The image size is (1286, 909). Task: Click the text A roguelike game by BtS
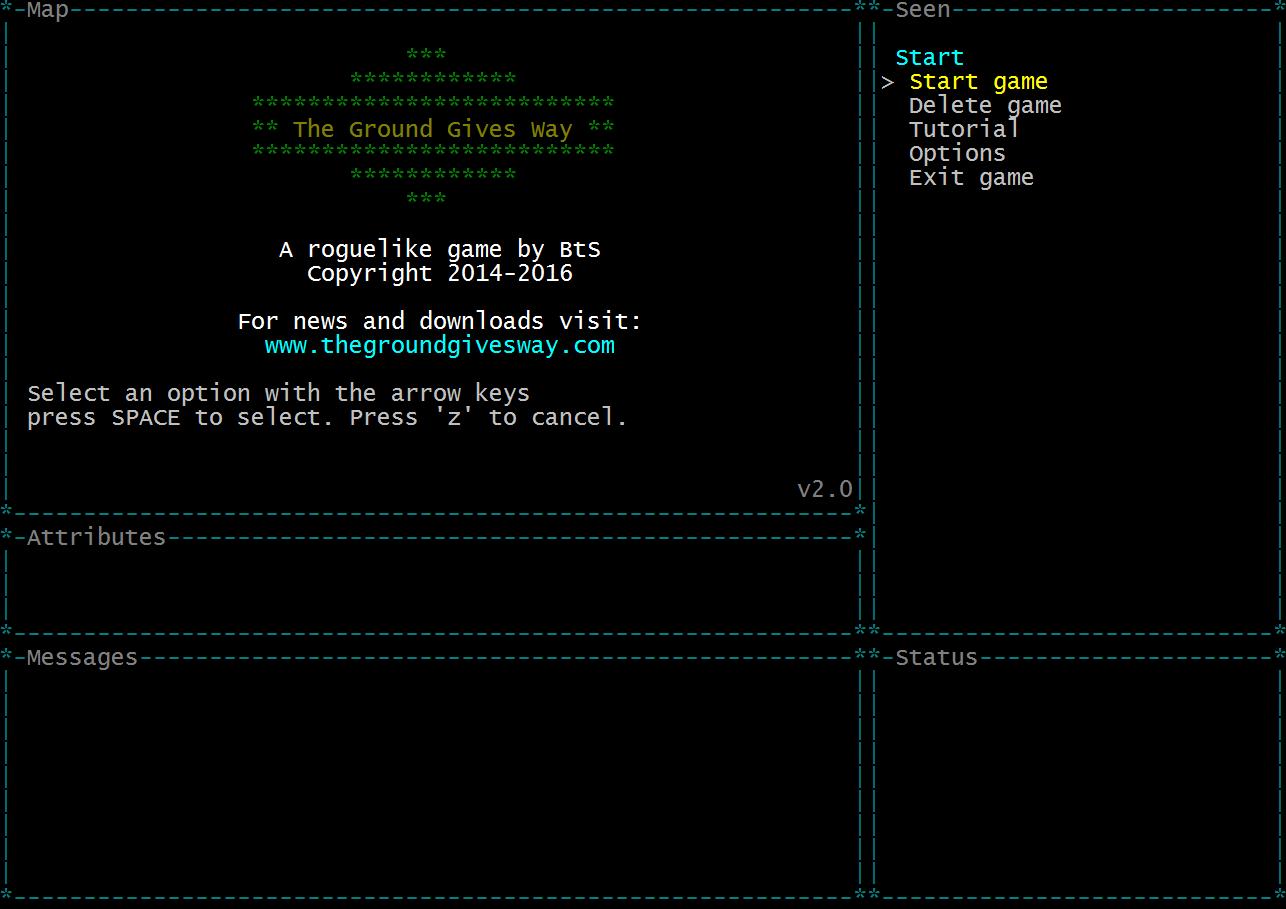tap(440, 250)
